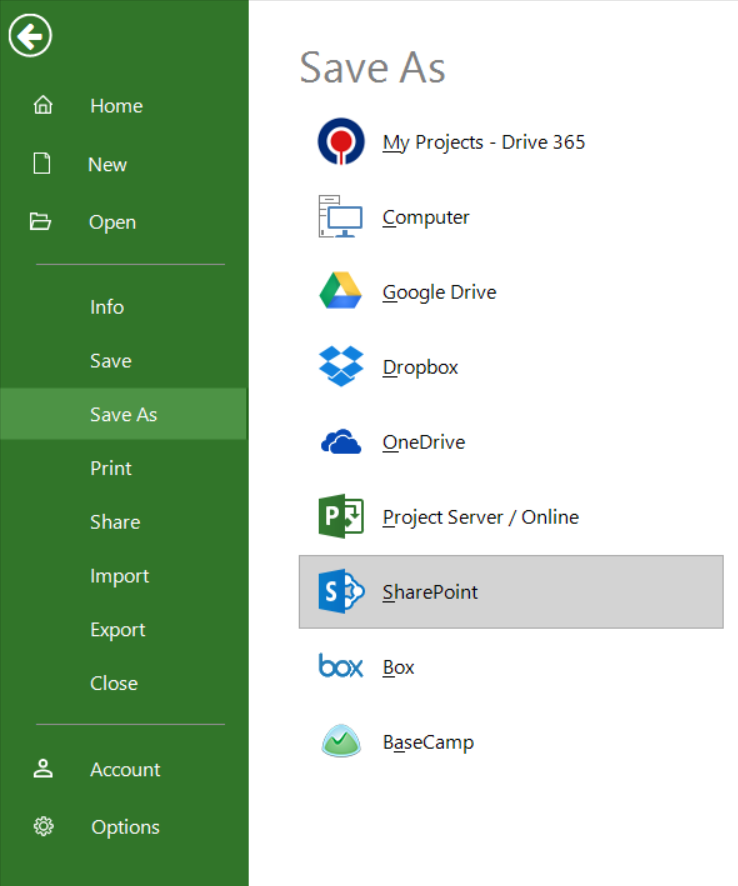Choose Box label as save location
738x886 pixels.
coord(398,667)
